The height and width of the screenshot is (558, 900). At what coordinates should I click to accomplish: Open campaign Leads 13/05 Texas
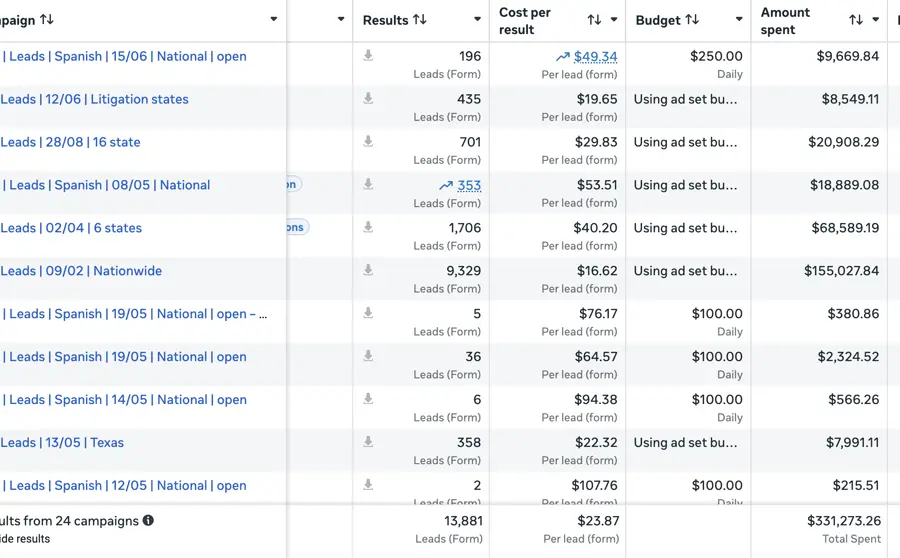[x=62, y=443]
